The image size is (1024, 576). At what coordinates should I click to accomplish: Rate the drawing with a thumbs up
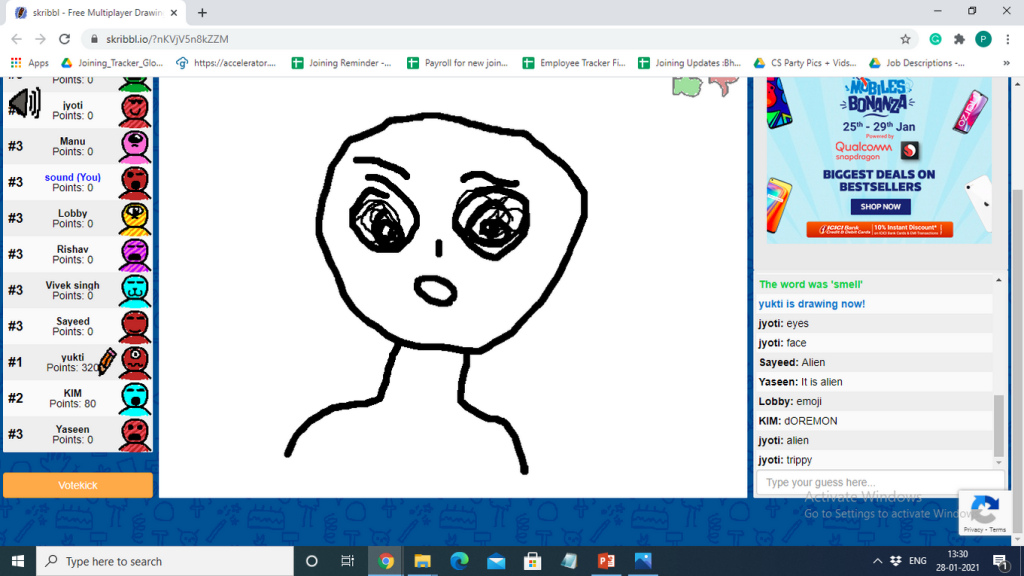tap(686, 87)
